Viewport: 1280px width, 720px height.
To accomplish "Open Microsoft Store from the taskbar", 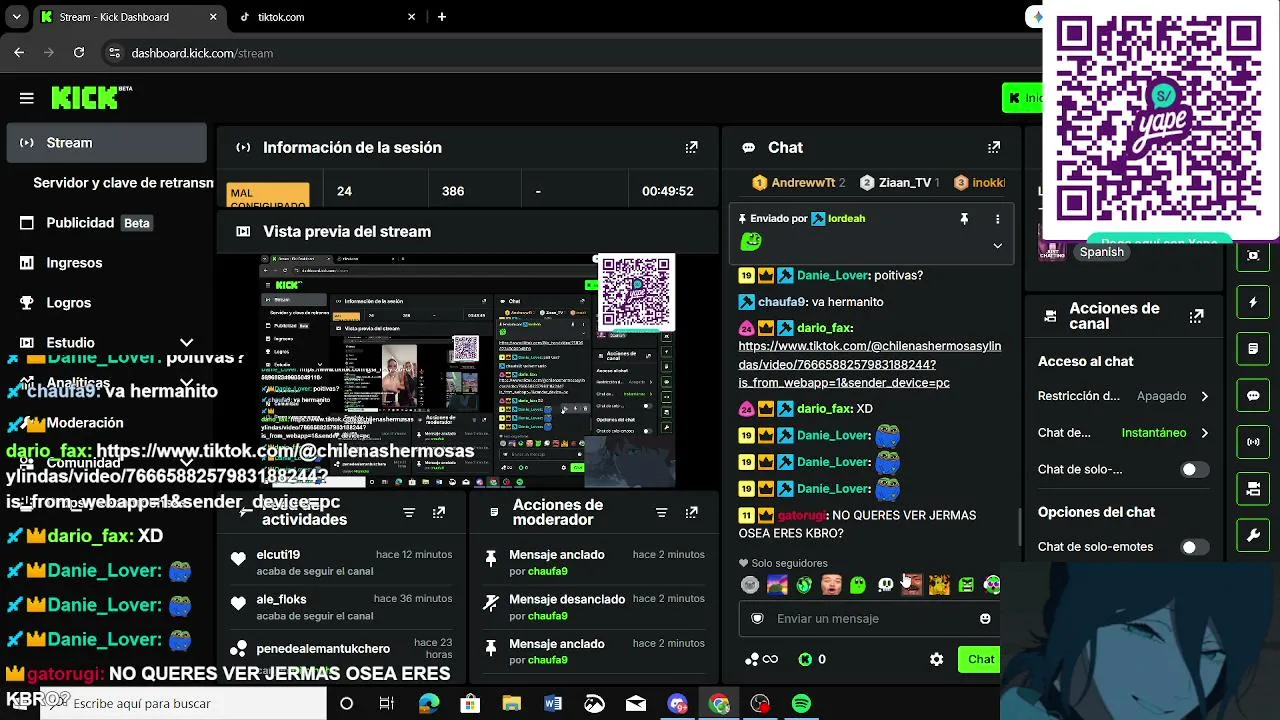I will pyautogui.click(x=470, y=704).
